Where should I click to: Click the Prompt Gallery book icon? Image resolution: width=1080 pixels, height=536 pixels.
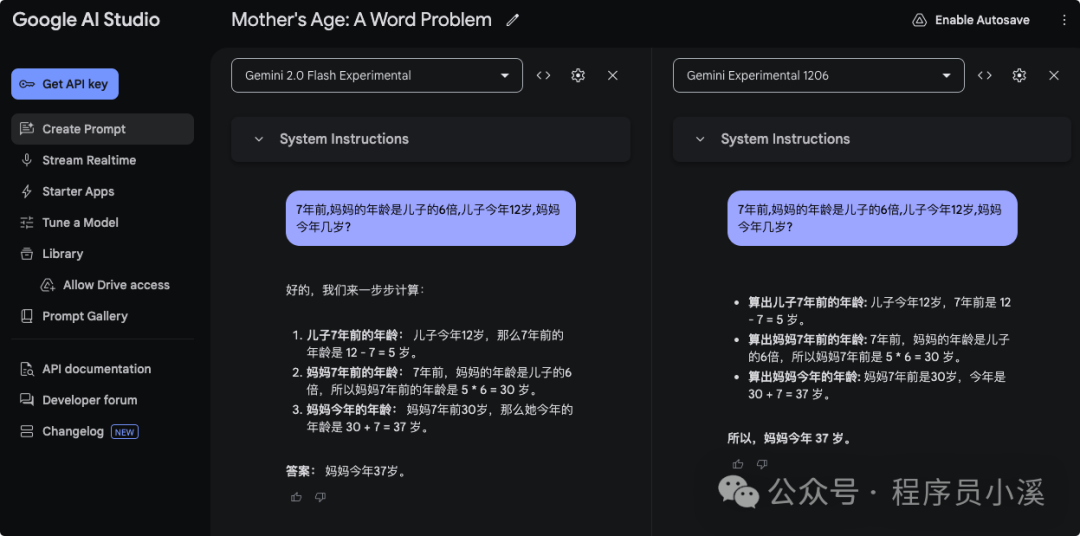(x=27, y=316)
